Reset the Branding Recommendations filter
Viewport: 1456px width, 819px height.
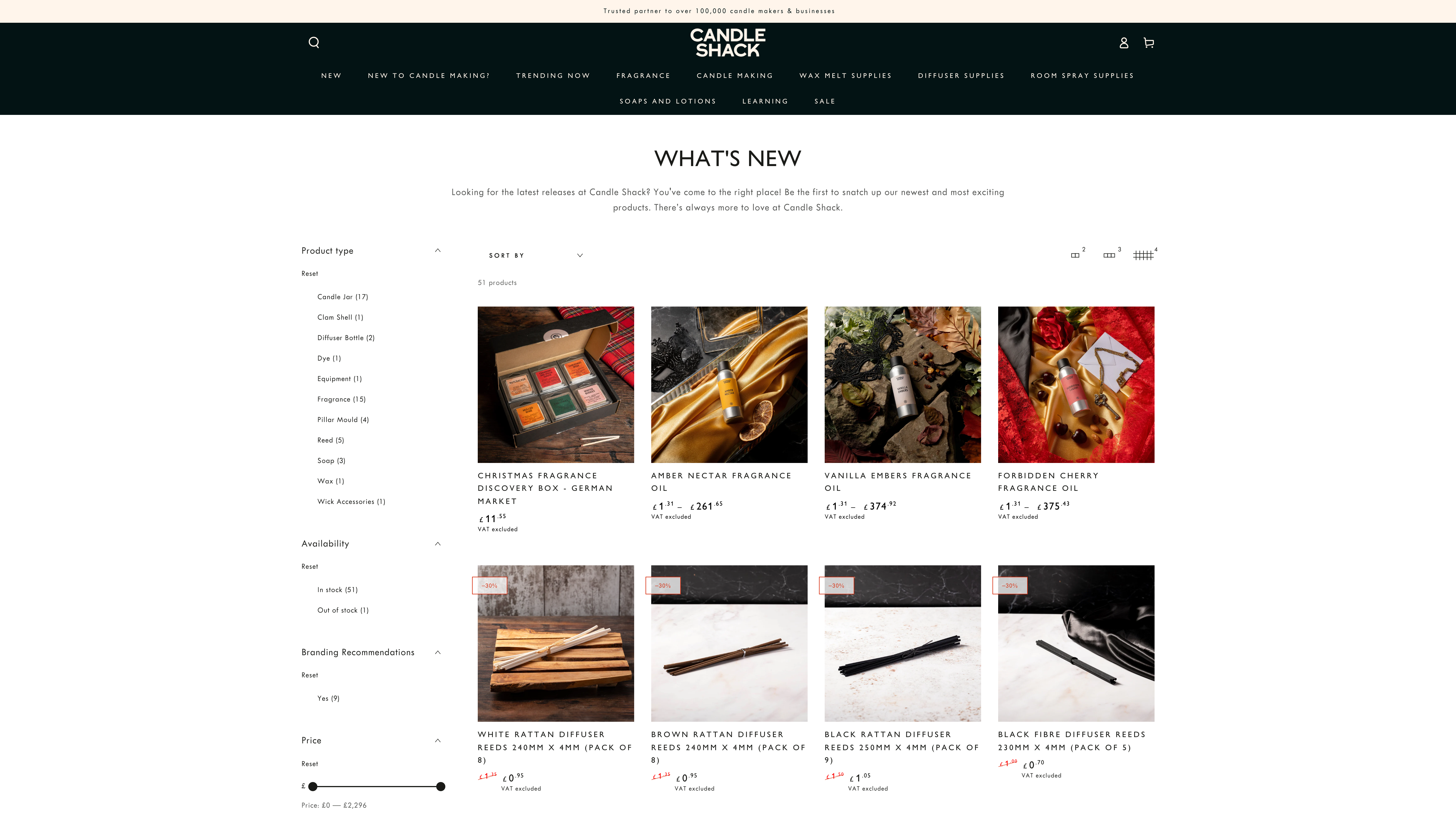pyautogui.click(x=310, y=675)
